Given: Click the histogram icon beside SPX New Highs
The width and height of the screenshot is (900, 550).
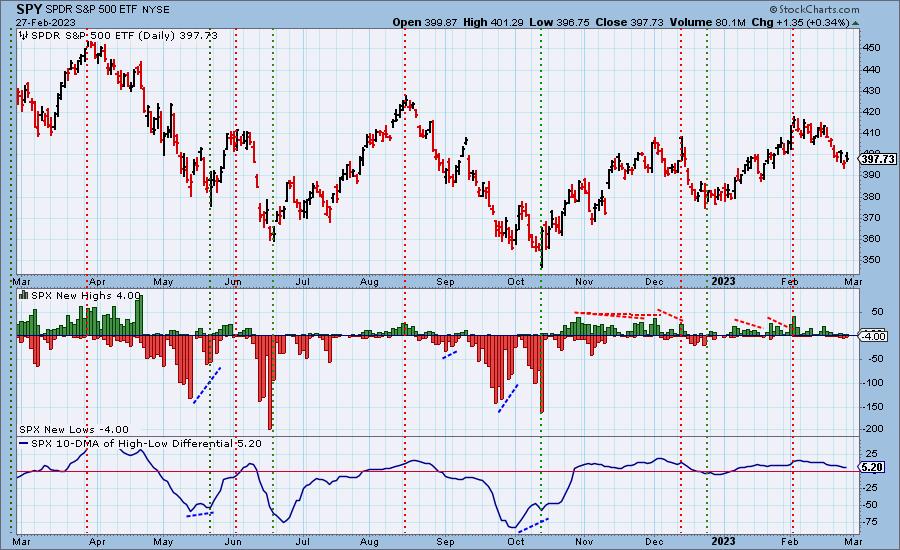Looking at the screenshot, I should 24,295.
